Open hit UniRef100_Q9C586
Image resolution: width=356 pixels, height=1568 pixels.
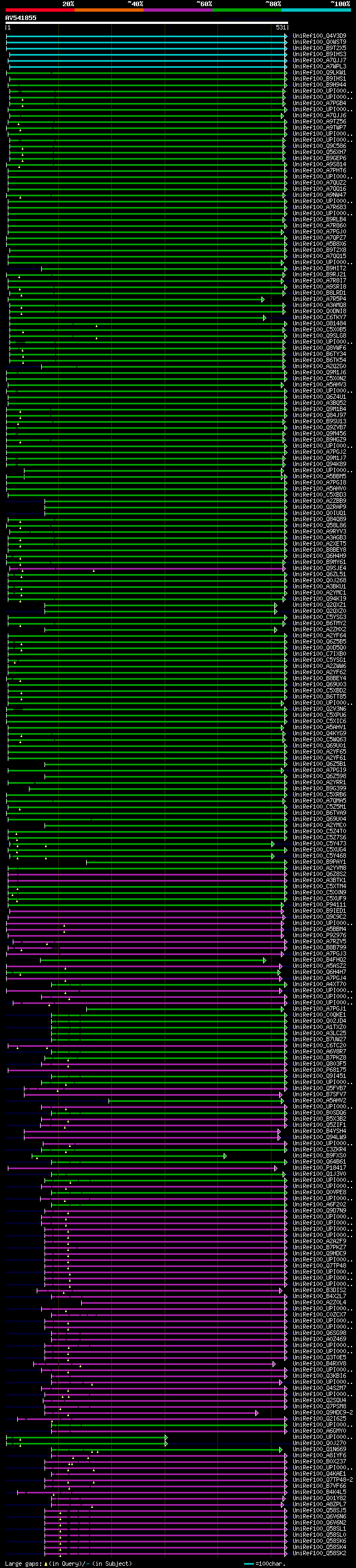tap(319, 146)
